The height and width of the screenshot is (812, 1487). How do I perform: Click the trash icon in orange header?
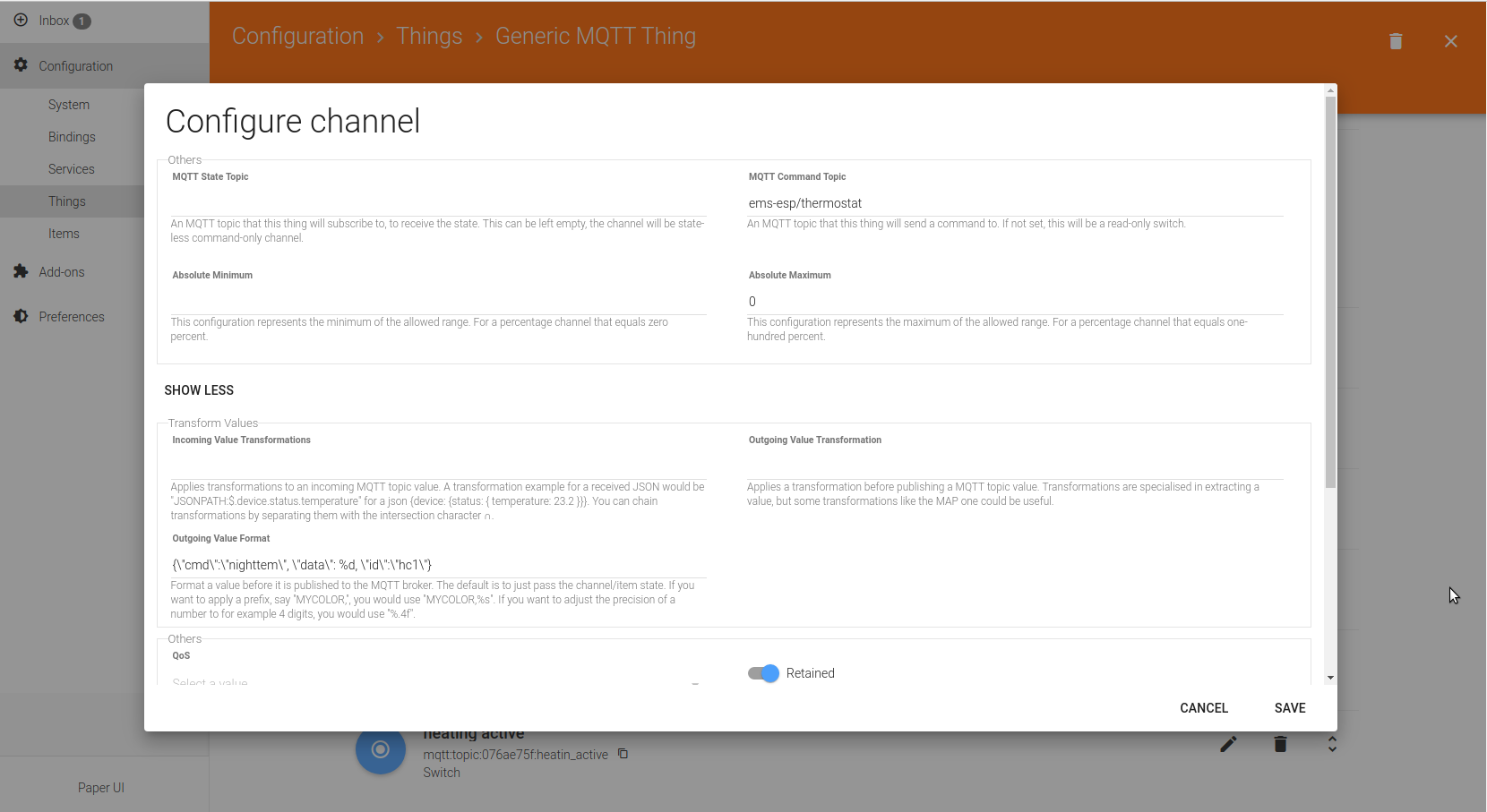pos(1395,41)
